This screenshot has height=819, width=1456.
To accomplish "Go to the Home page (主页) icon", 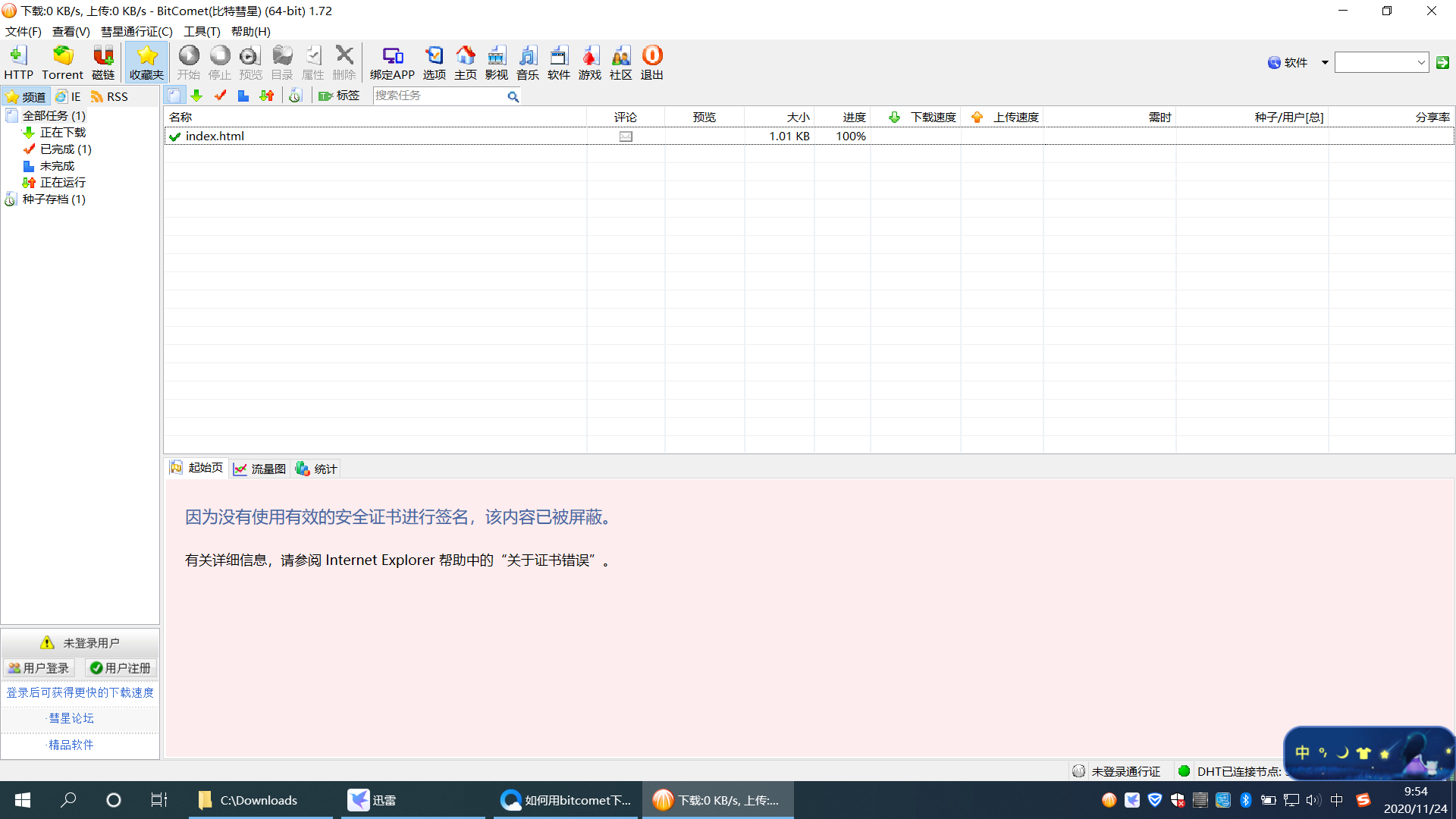I will (x=466, y=62).
